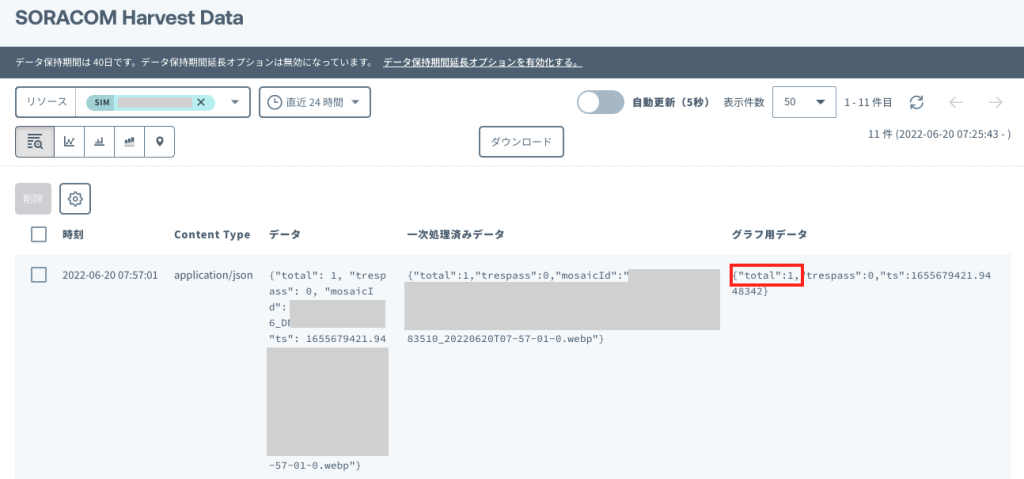Click the グラフ用データ JSON cell value

pos(861,283)
